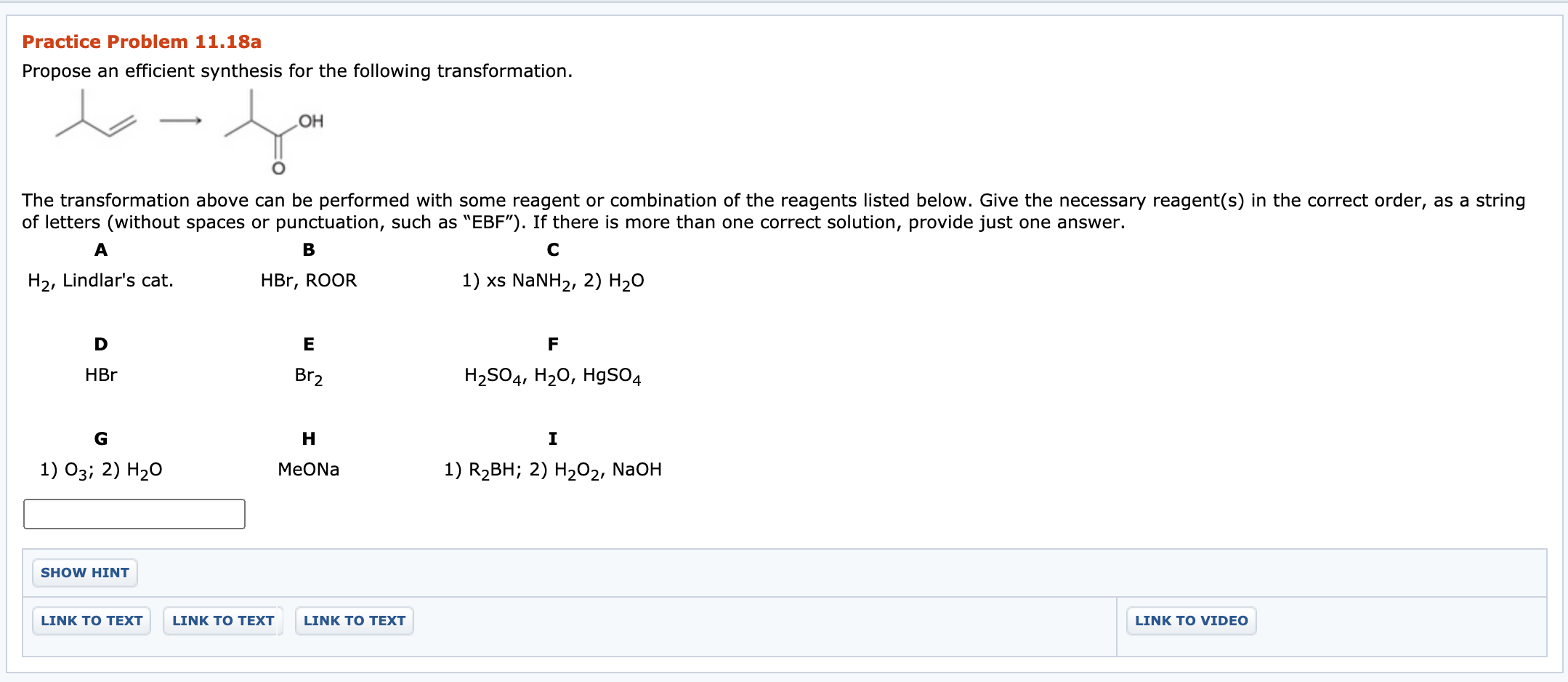This screenshot has width=1568, height=682.
Task: Open the third LINK TO TEXT reference
Action: point(354,620)
